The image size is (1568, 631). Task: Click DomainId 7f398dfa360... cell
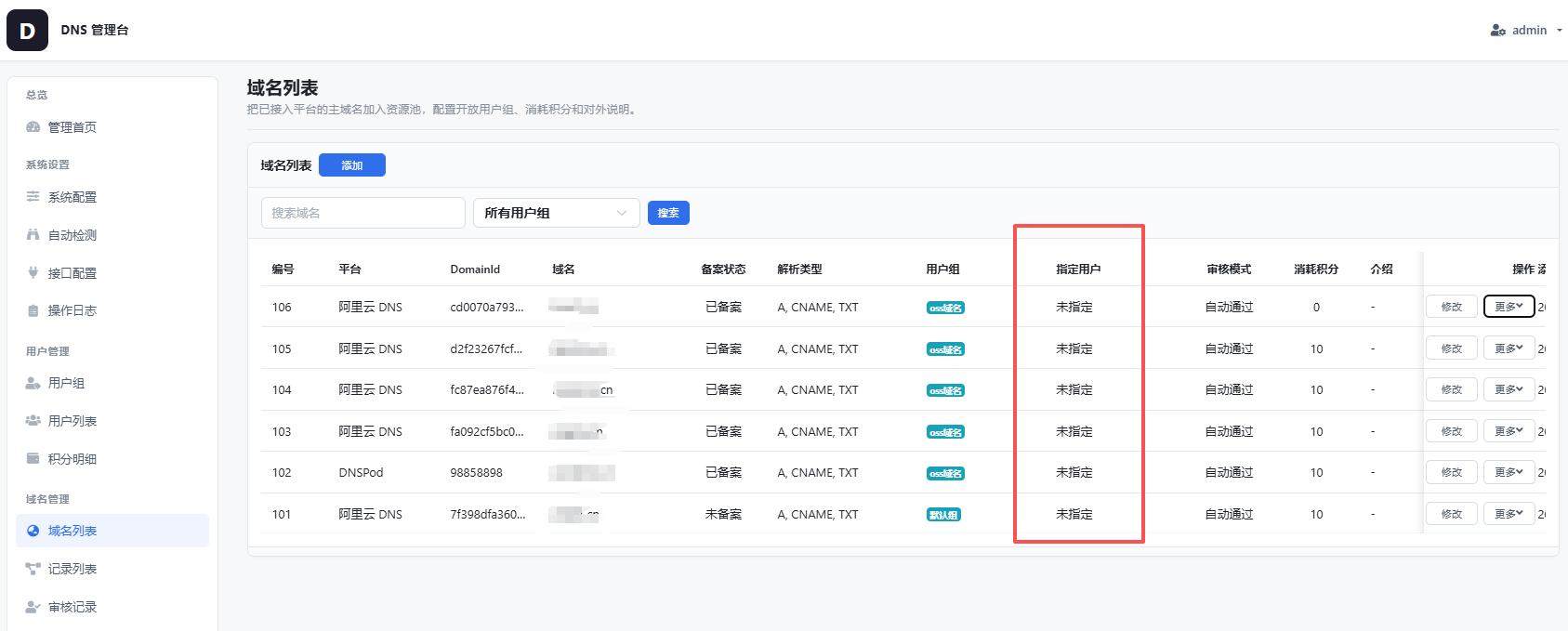coord(488,514)
